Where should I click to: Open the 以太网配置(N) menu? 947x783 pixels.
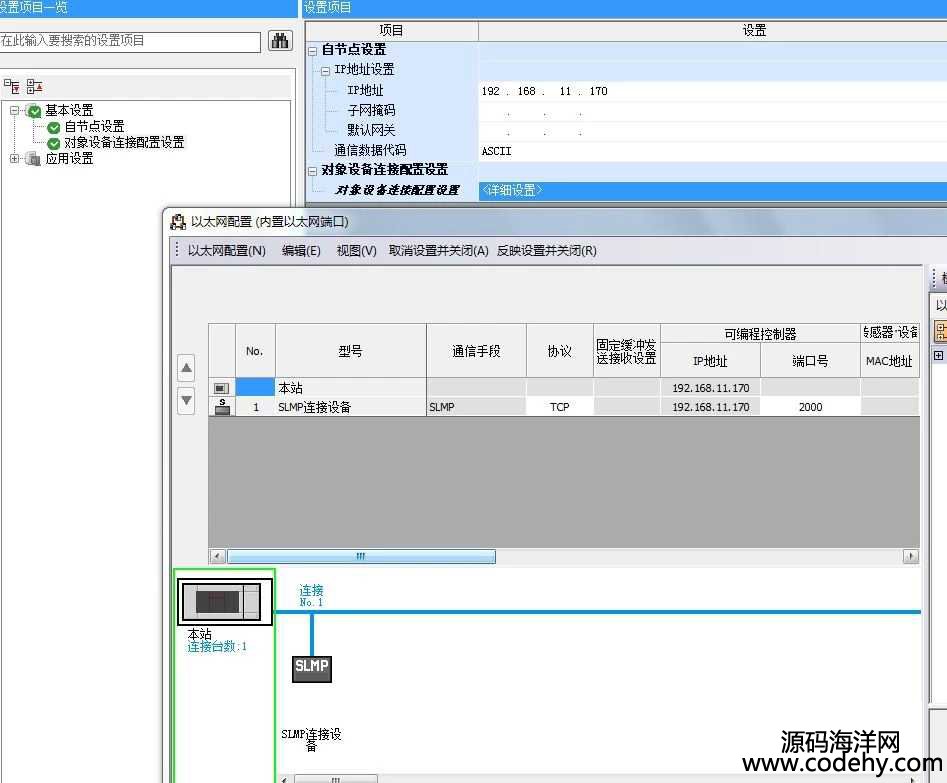(x=226, y=251)
